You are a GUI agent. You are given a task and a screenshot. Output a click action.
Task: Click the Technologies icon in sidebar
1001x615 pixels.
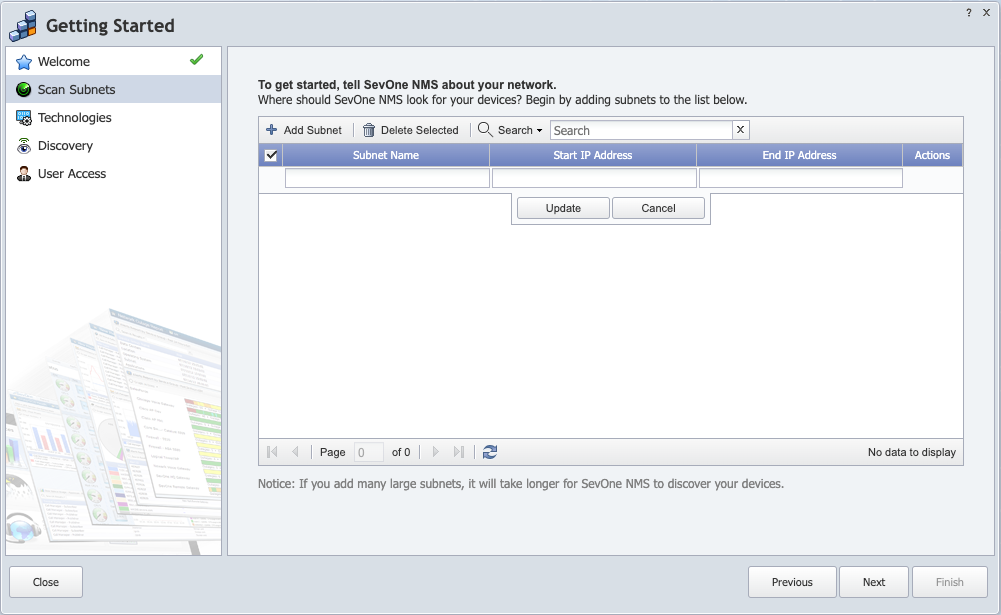point(24,118)
